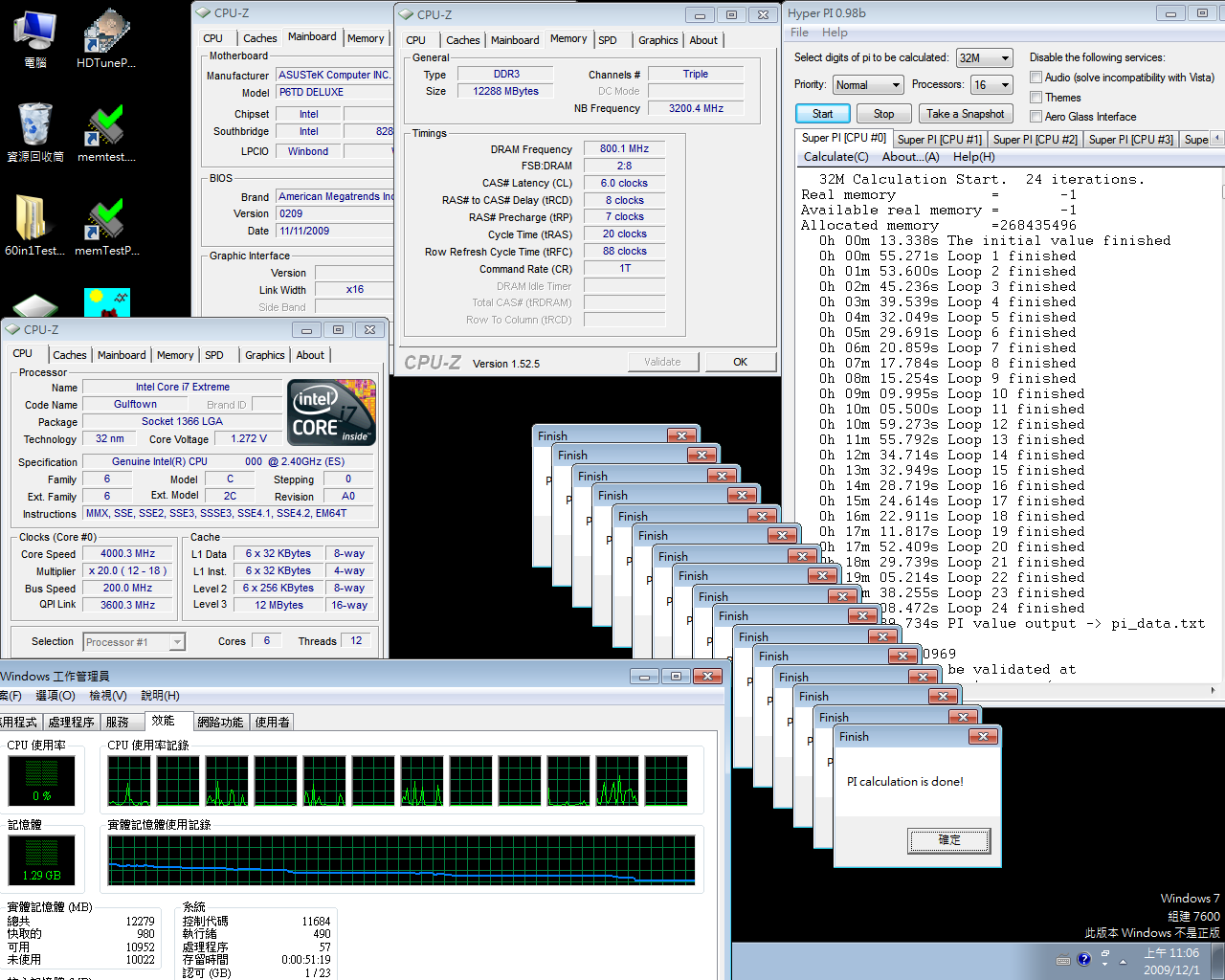The height and width of the screenshot is (980, 1225).
Task: Open the 檢視(V) menu in Task Manager
Action: click(107, 696)
